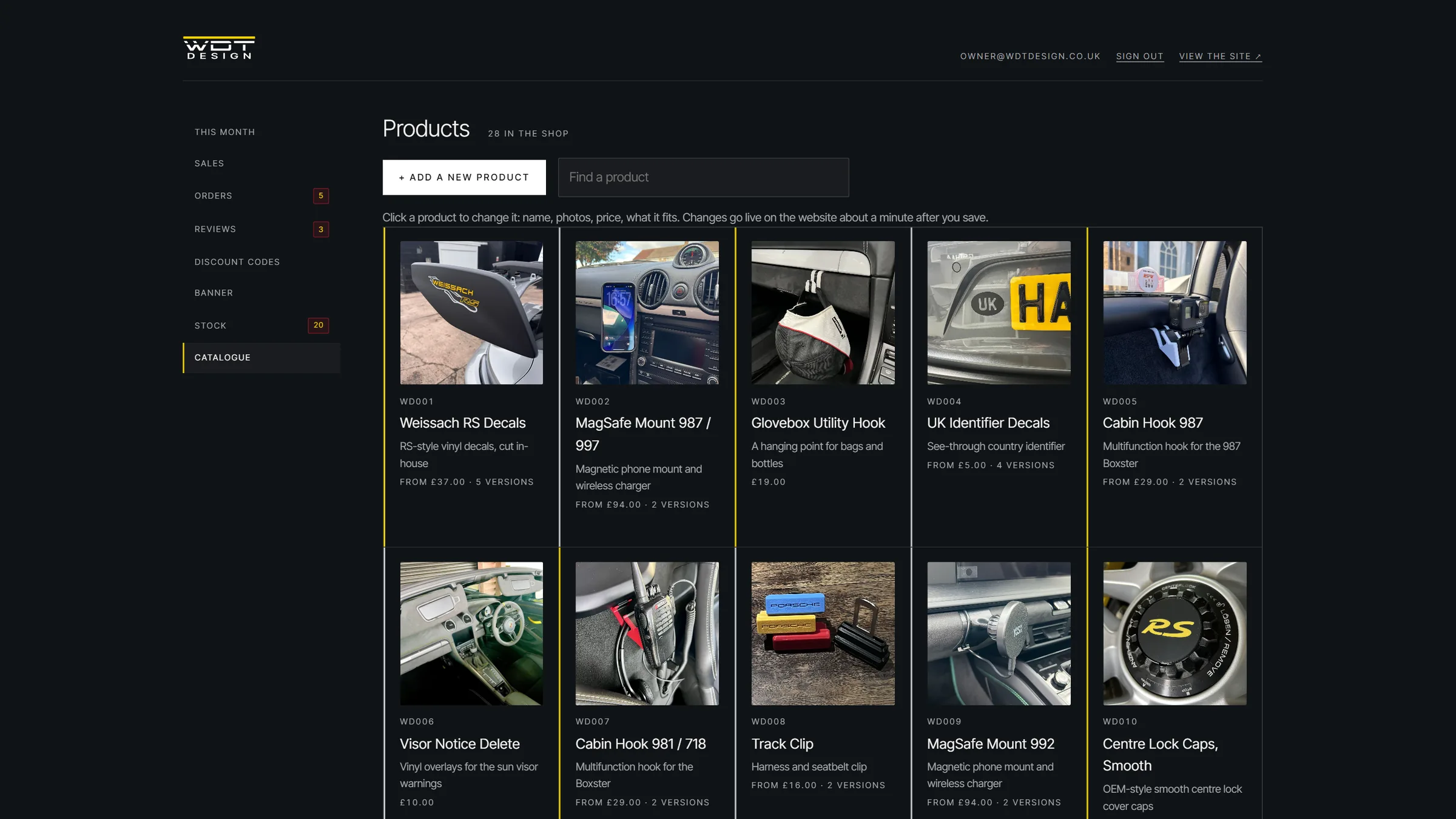Click 'FROM £37.00 · 5 VERSIONS' text

[x=467, y=482]
